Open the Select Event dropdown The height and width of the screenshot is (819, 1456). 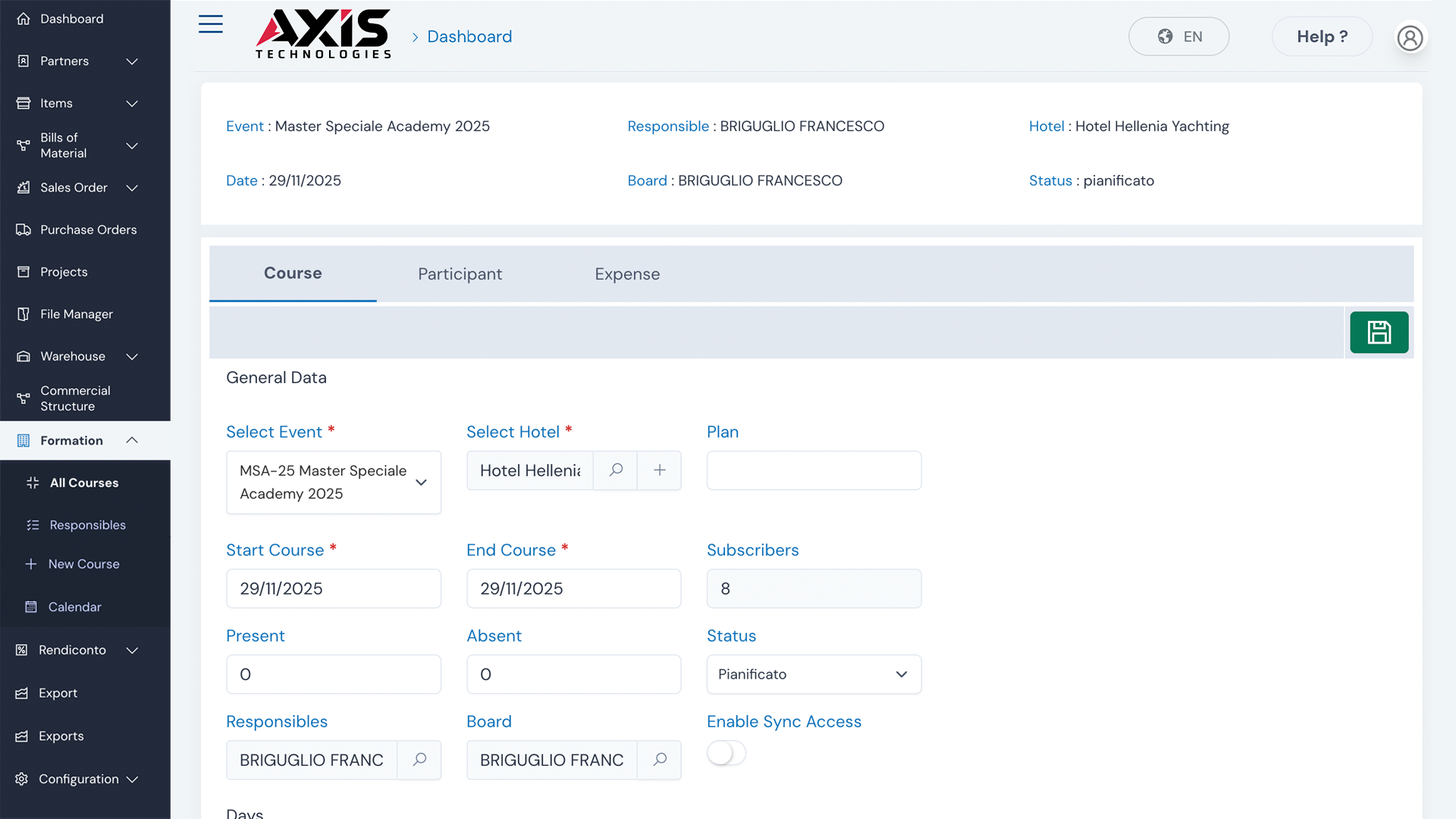coord(334,482)
